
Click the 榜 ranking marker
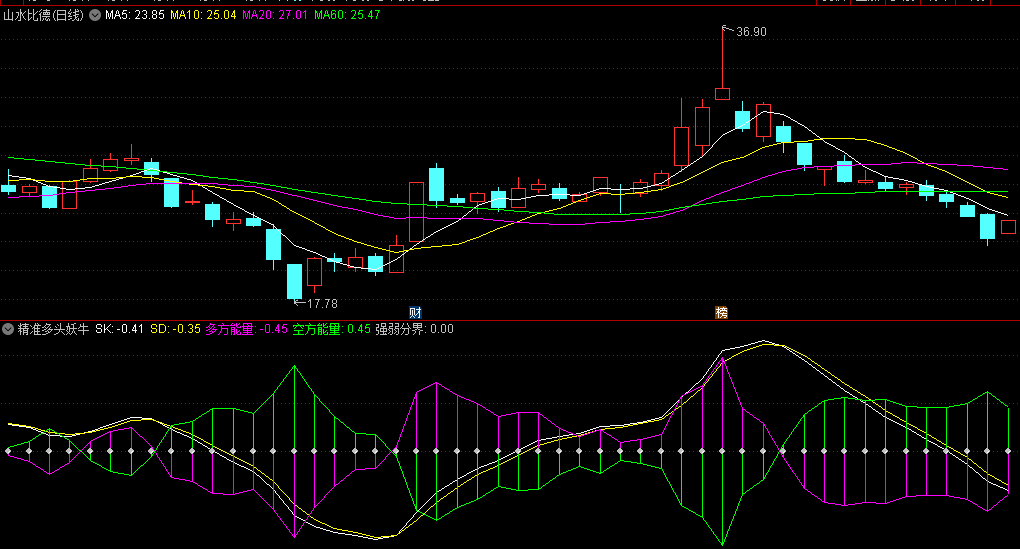721,312
